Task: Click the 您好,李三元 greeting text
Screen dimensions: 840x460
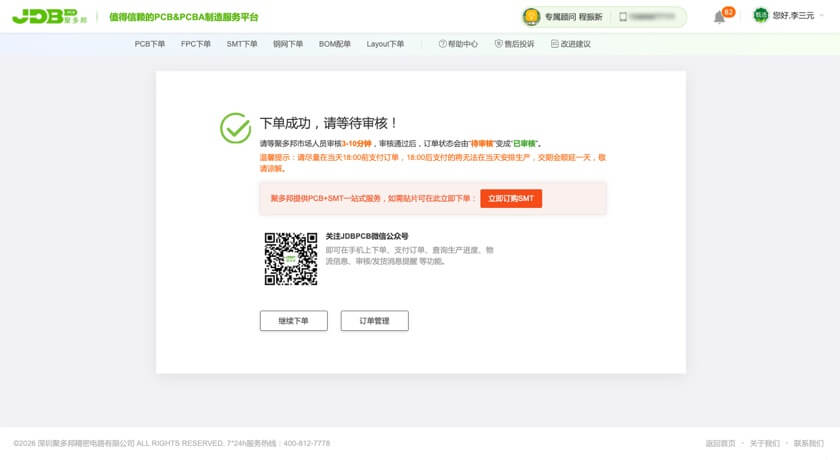Action: 793,16
